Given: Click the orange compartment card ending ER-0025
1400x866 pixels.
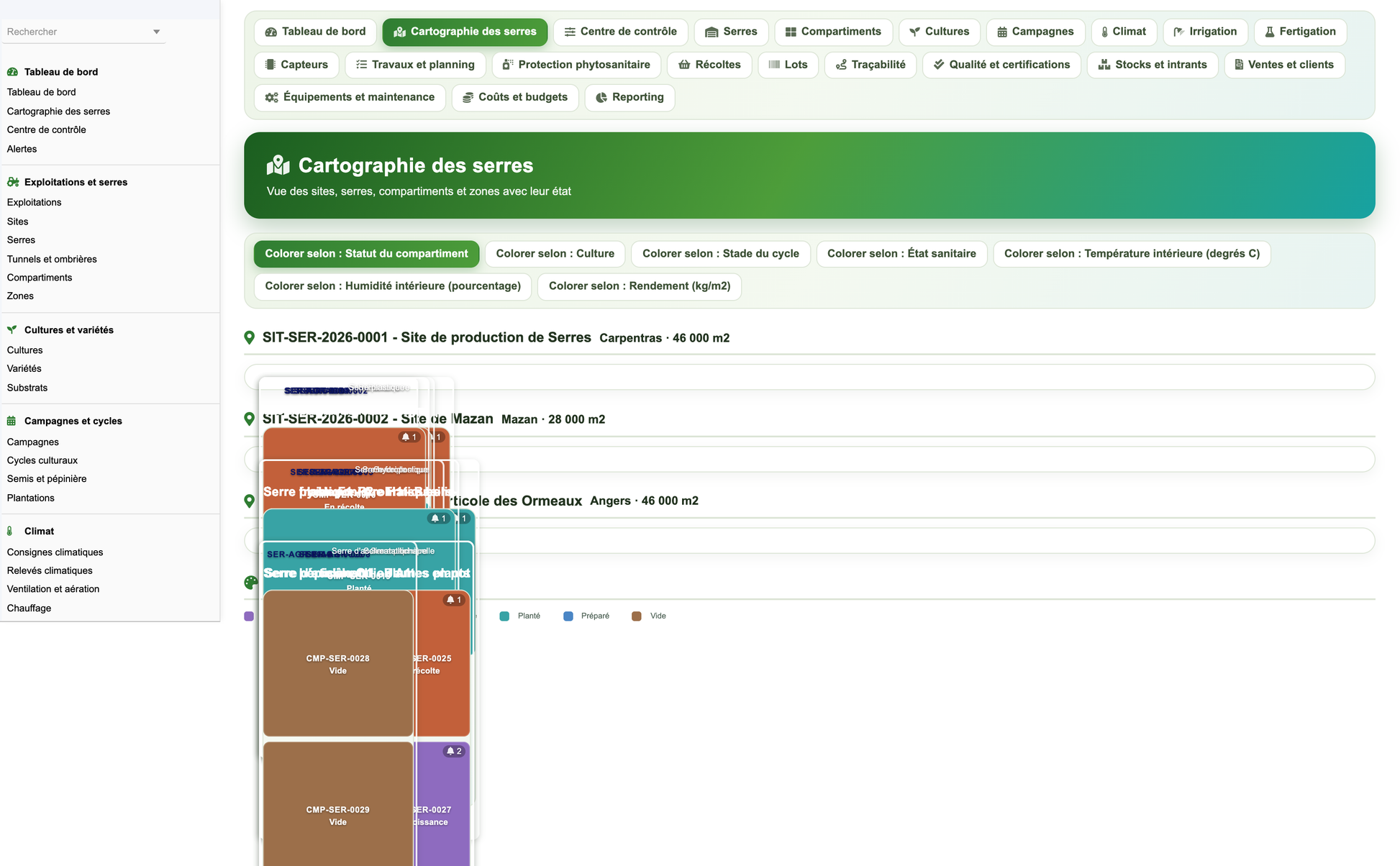Looking at the screenshot, I should coord(442,664).
